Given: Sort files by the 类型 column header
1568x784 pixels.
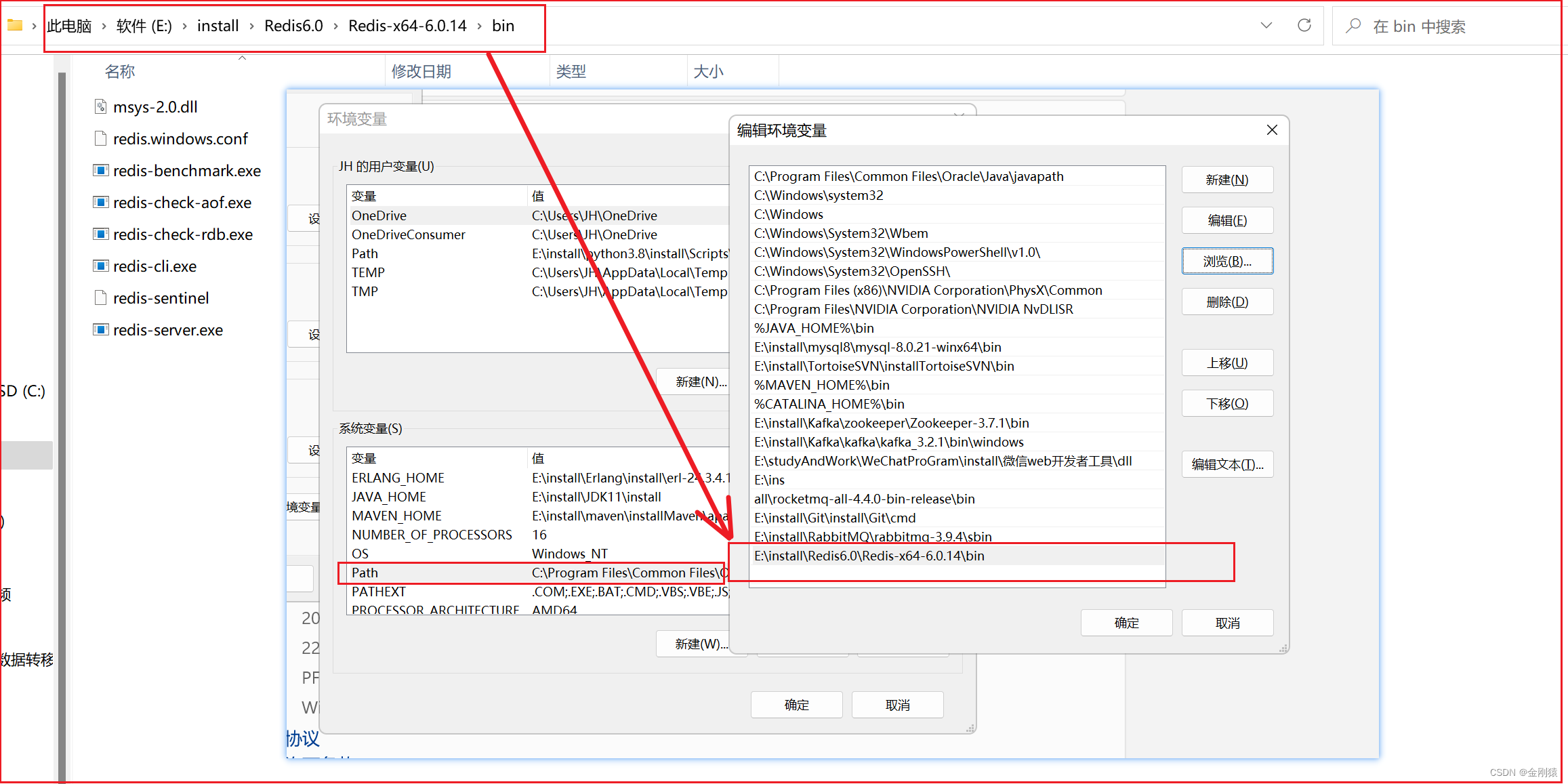Looking at the screenshot, I should click(571, 71).
